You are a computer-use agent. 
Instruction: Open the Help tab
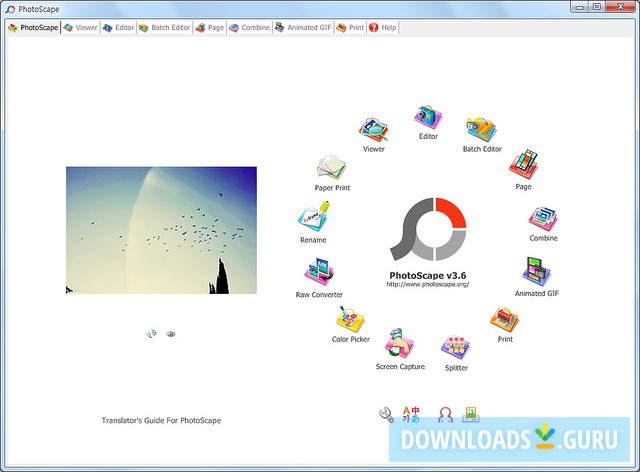[382, 28]
